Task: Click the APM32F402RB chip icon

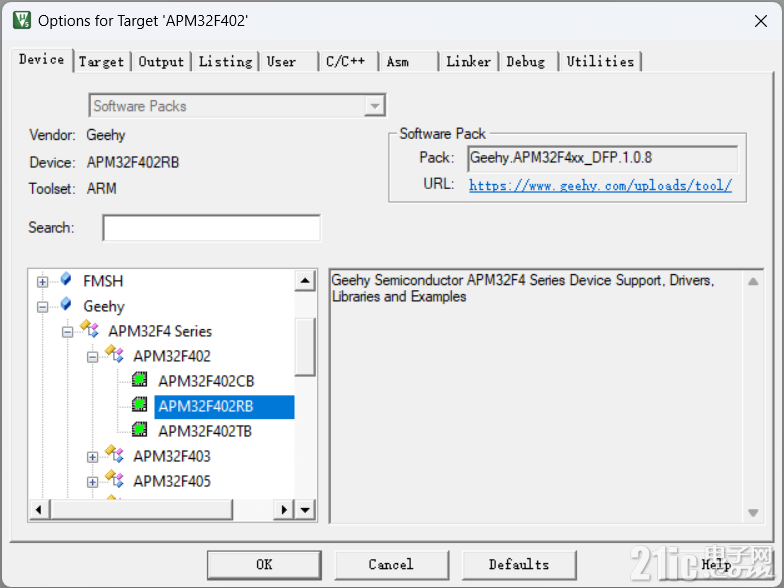Action: pos(140,404)
